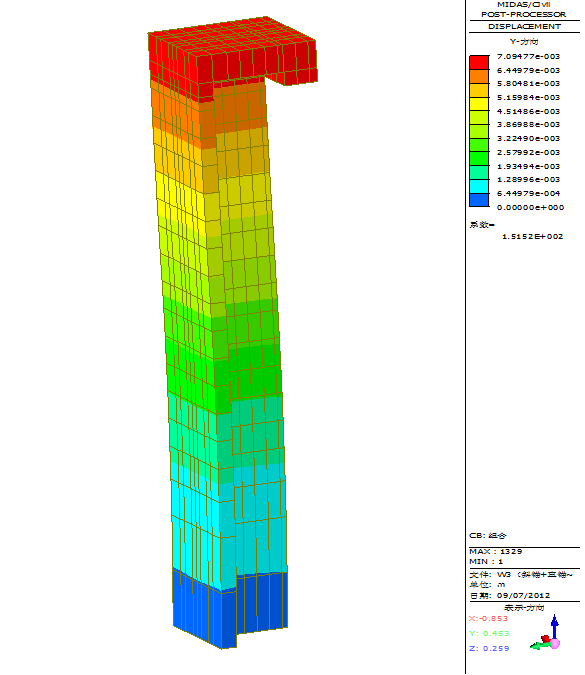This screenshot has height=675, width=585.
Task: Click the X: -0.853 view direction value
Action: pos(488,618)
